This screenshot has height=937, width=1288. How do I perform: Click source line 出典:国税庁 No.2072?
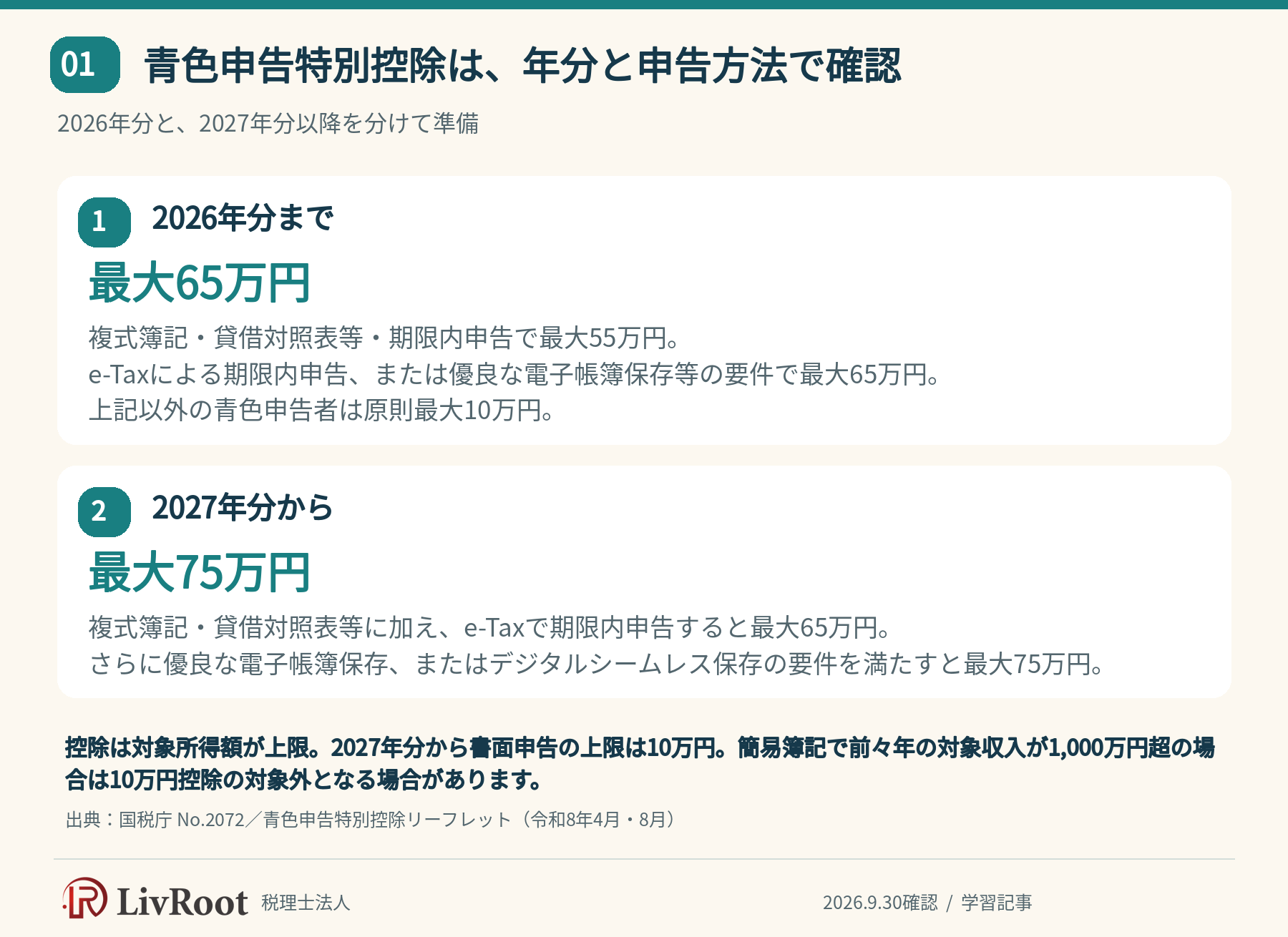370,820
